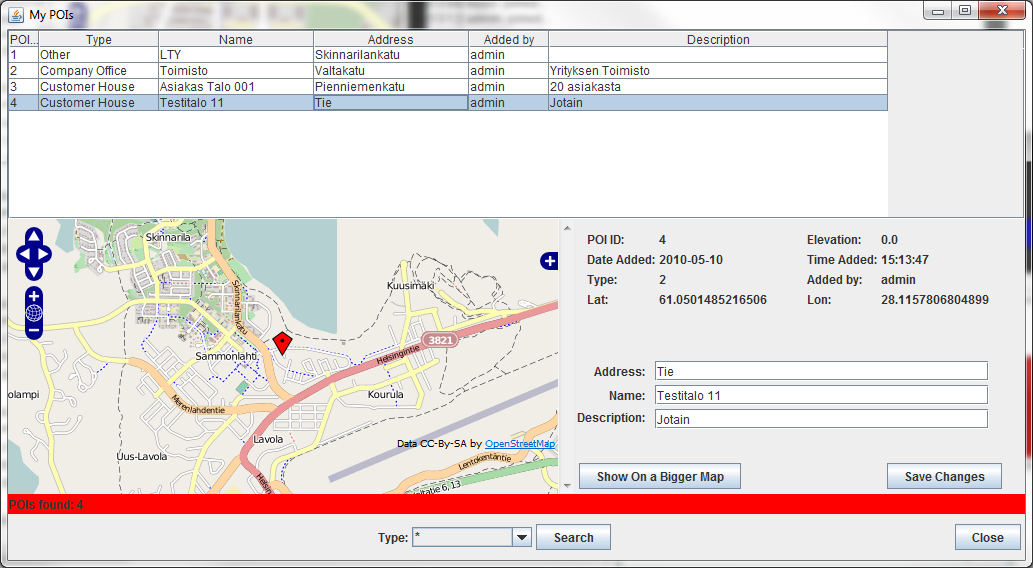Click the POIs found: 4 status text
This screenshot has width=1033, height=568.
[46, 505]
